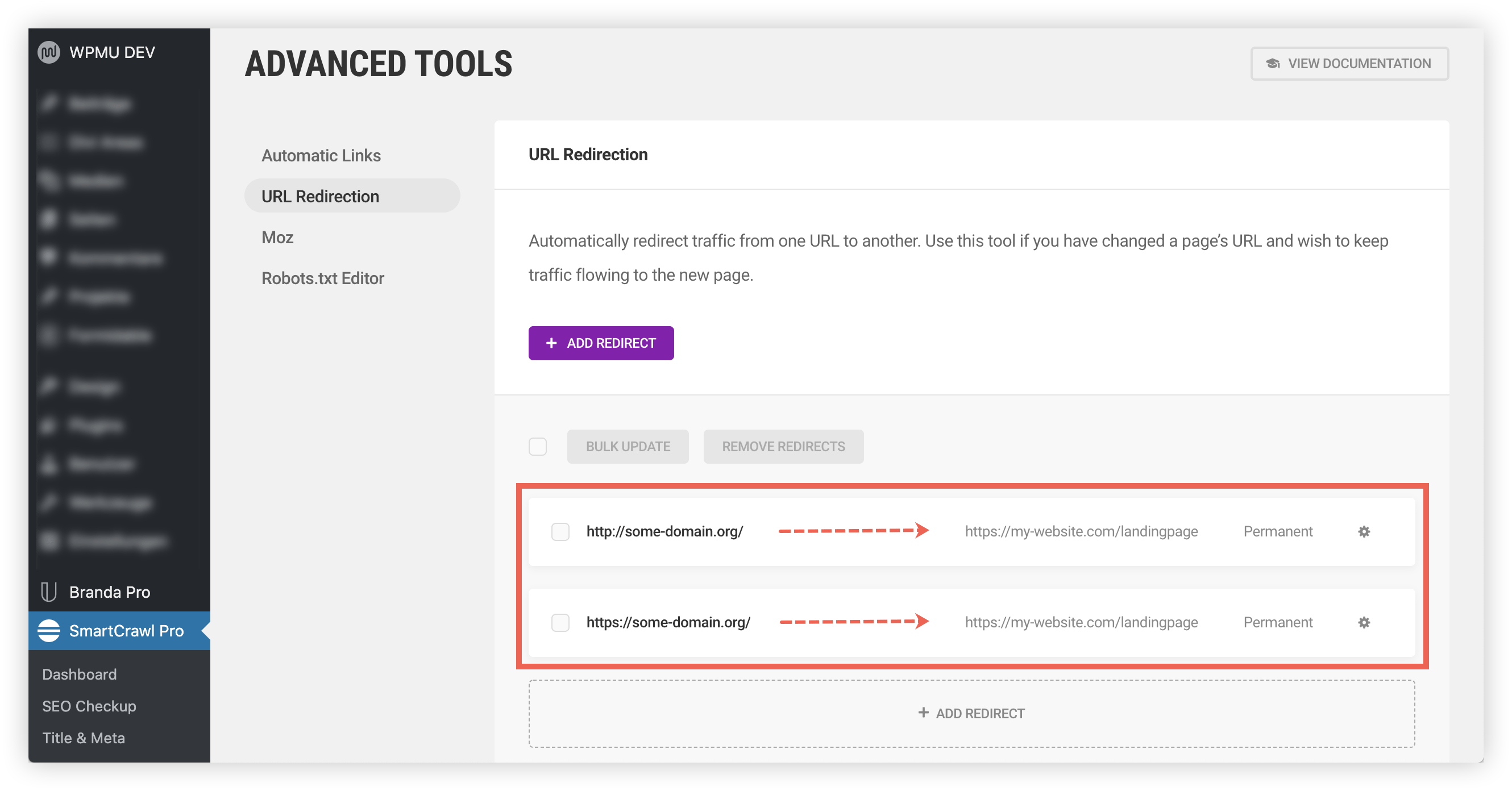Click the Branda Pro shield icon
This screenshot has width=1512, height=791.
tap(49, 592)
